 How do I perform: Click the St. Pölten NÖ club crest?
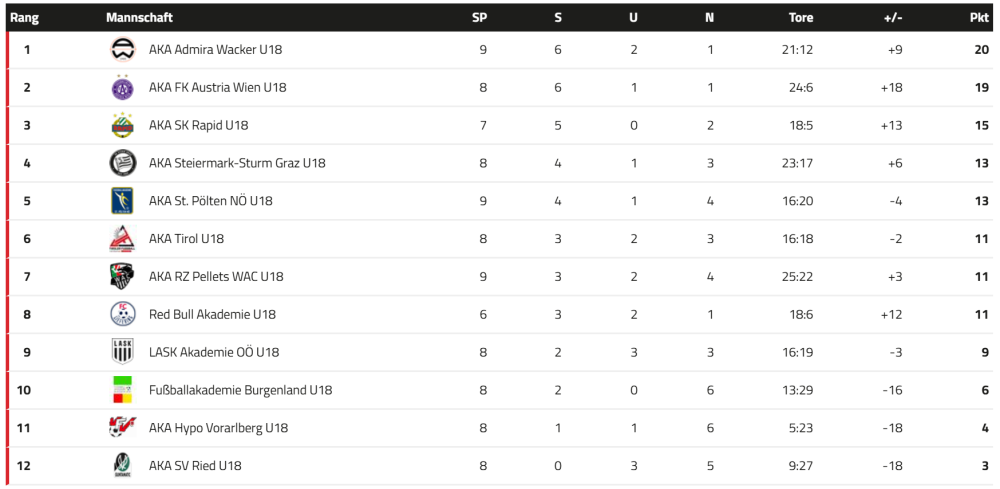tap(122, 201)
